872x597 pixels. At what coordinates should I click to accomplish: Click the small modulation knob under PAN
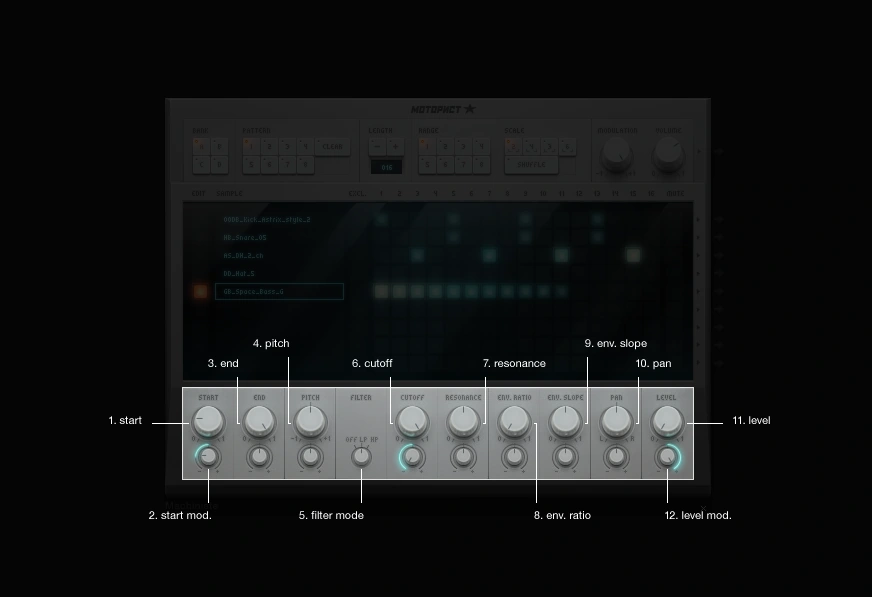(616, 457)
